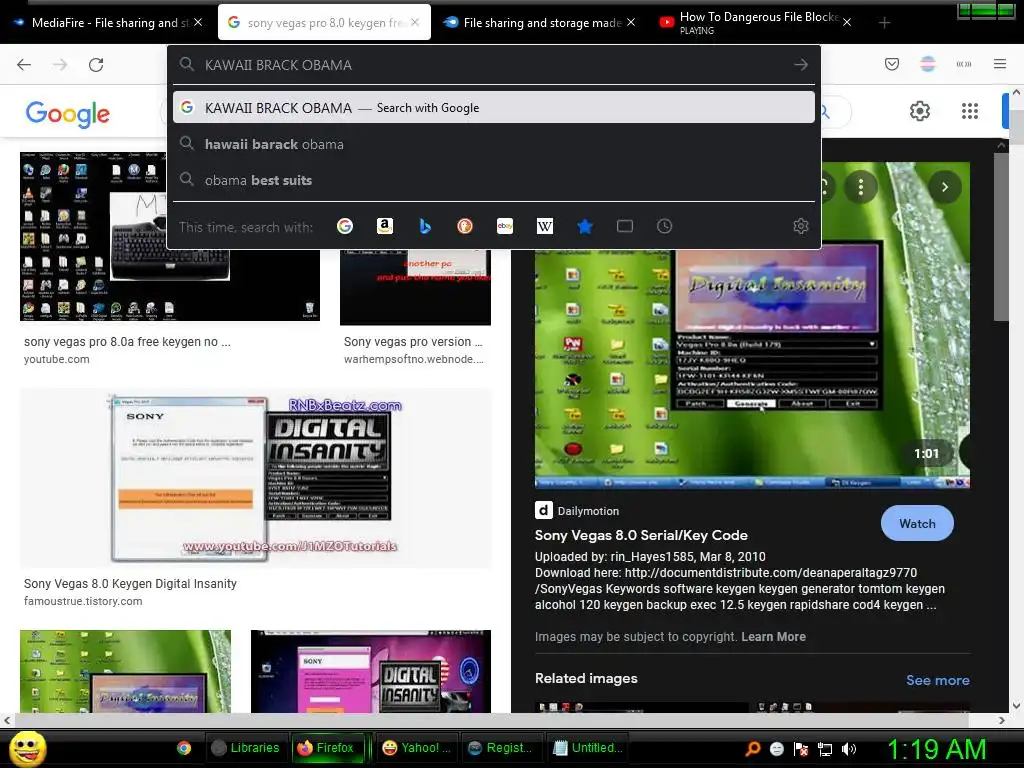Image resolution: width=1024 pixels, height=768 pixels.
Task: Pick the hawaii barack obama suggestion
Action: click(x=494, y=144)
